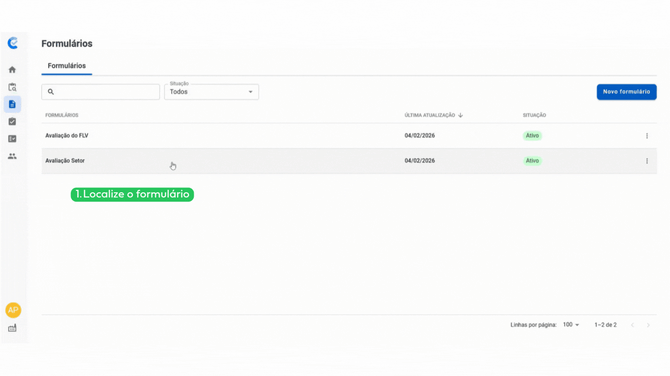Click the bottom sidebar icon below the avatar
The image size is (670, 376).
tap(12, 328)
